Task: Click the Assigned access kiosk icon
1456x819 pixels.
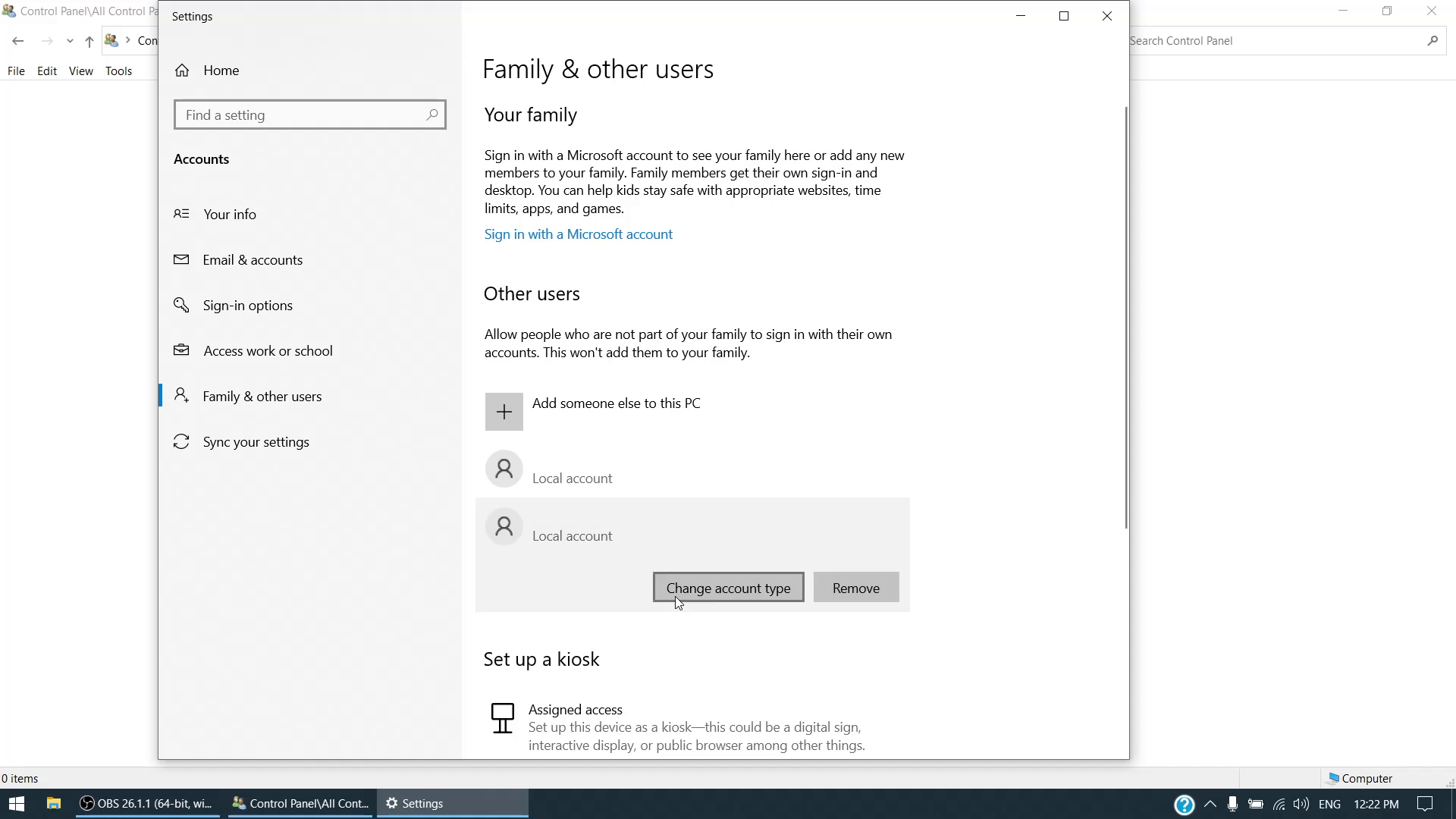Action: (502, 717)
